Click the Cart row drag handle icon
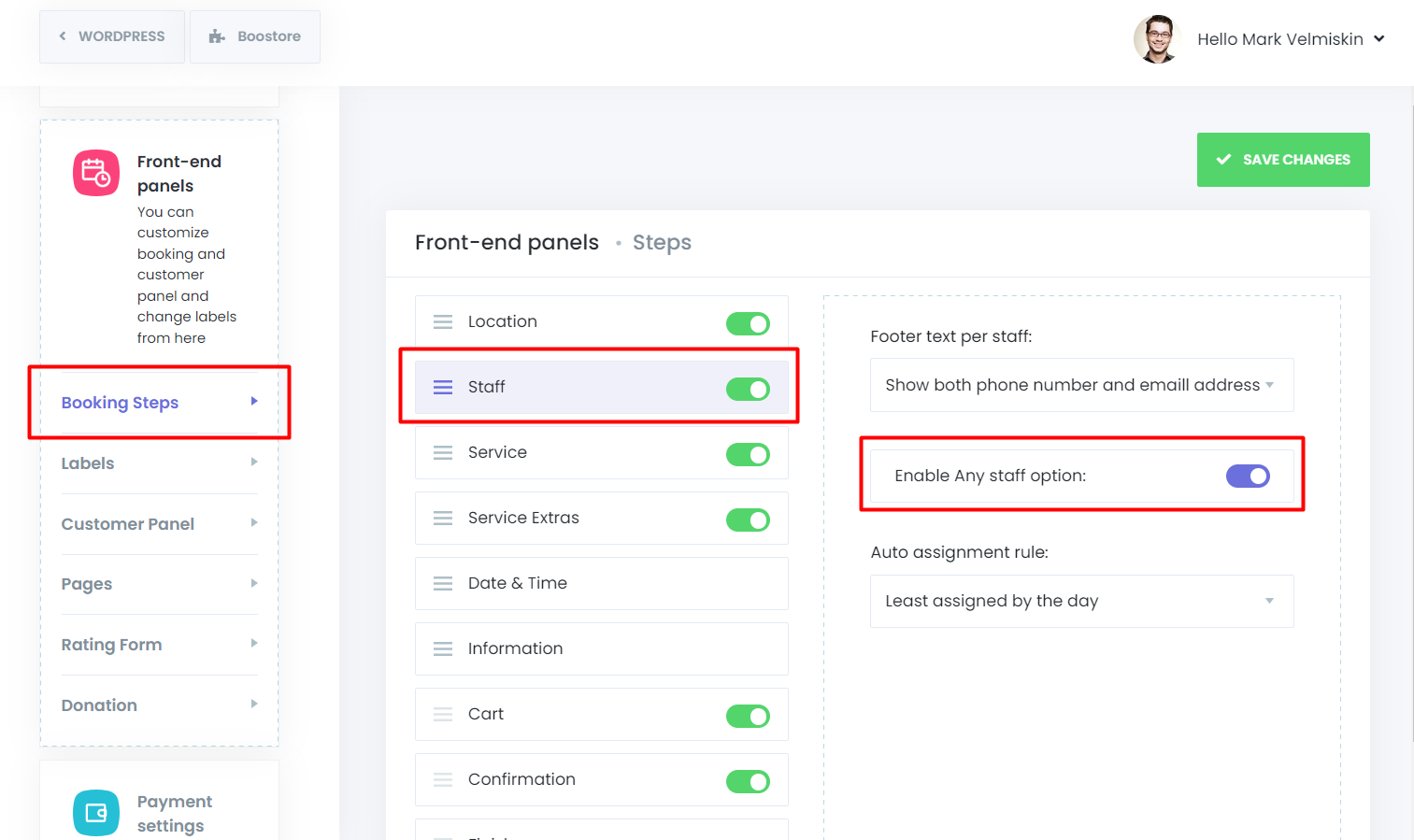 443,714
